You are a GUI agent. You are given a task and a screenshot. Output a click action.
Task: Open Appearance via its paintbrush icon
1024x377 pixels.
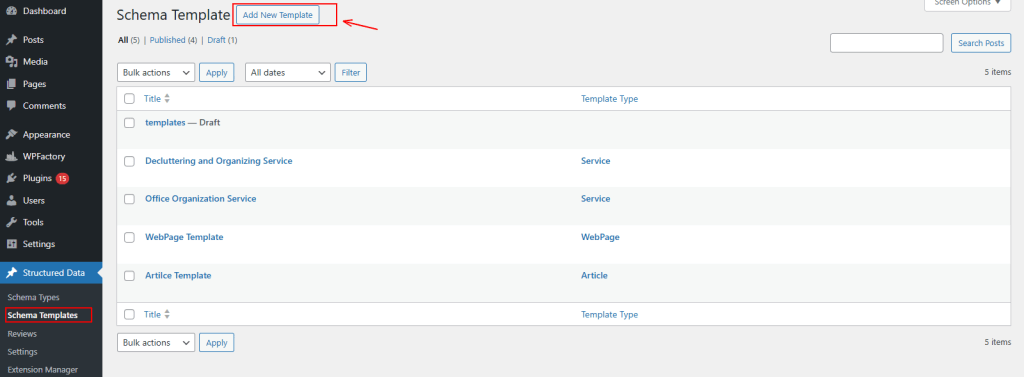coord(11,135)
